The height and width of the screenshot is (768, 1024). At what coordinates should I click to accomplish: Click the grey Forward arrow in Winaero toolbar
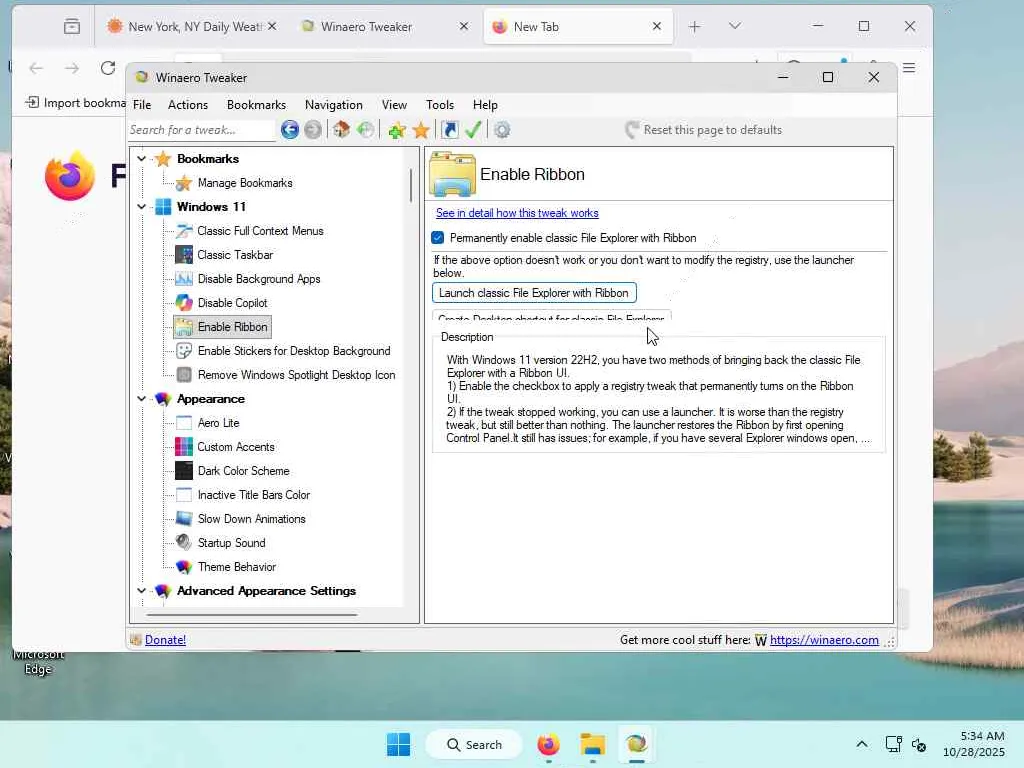pyautogui.click(x=313, y=130)
